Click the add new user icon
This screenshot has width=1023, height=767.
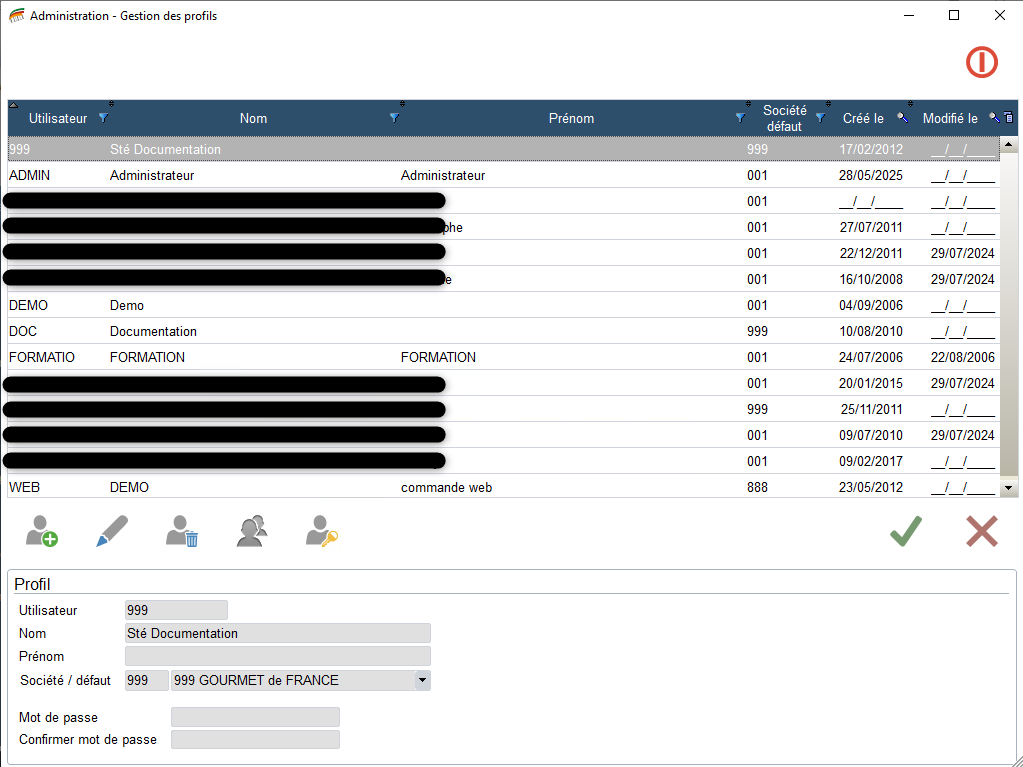point(41,531)
